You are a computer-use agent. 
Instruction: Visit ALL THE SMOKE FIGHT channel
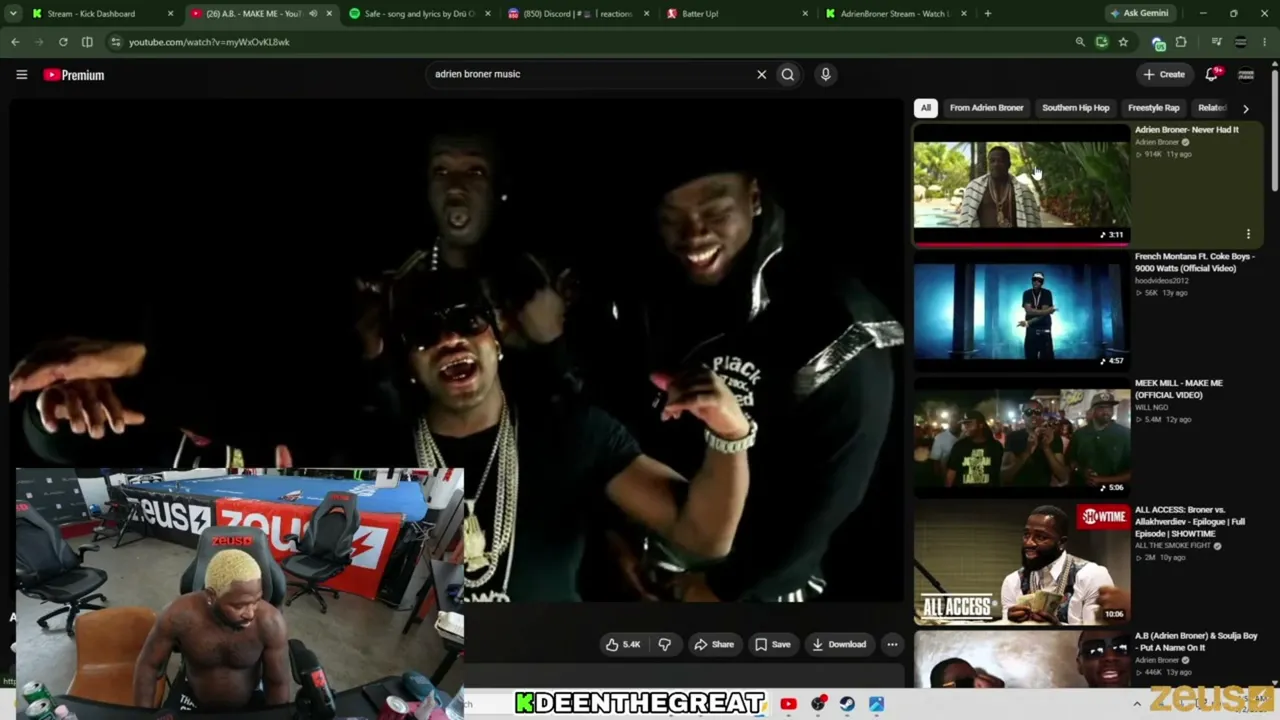(x=1173, y=546)
